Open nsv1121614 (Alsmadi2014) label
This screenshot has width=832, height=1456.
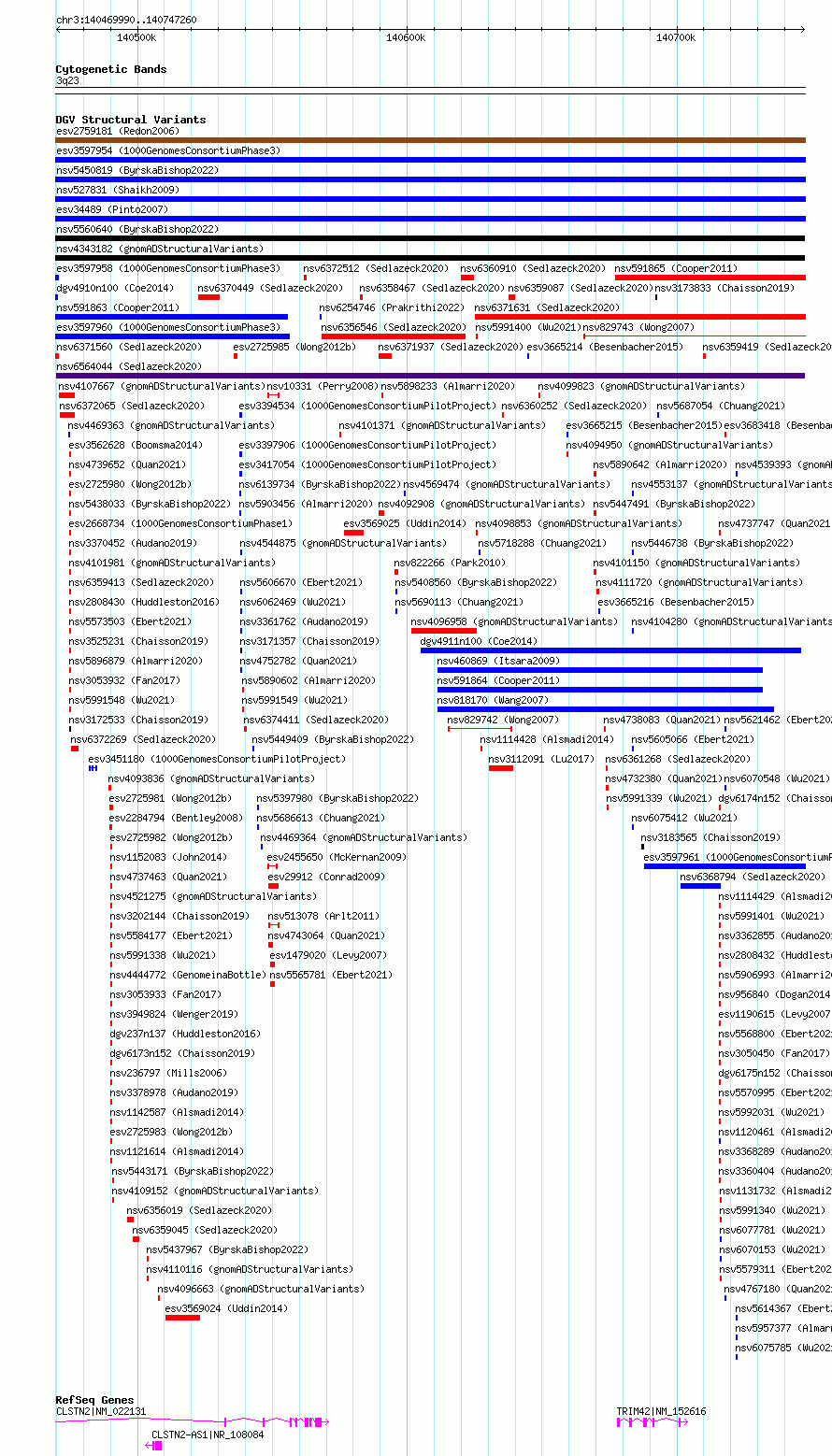pos(177,1151)
